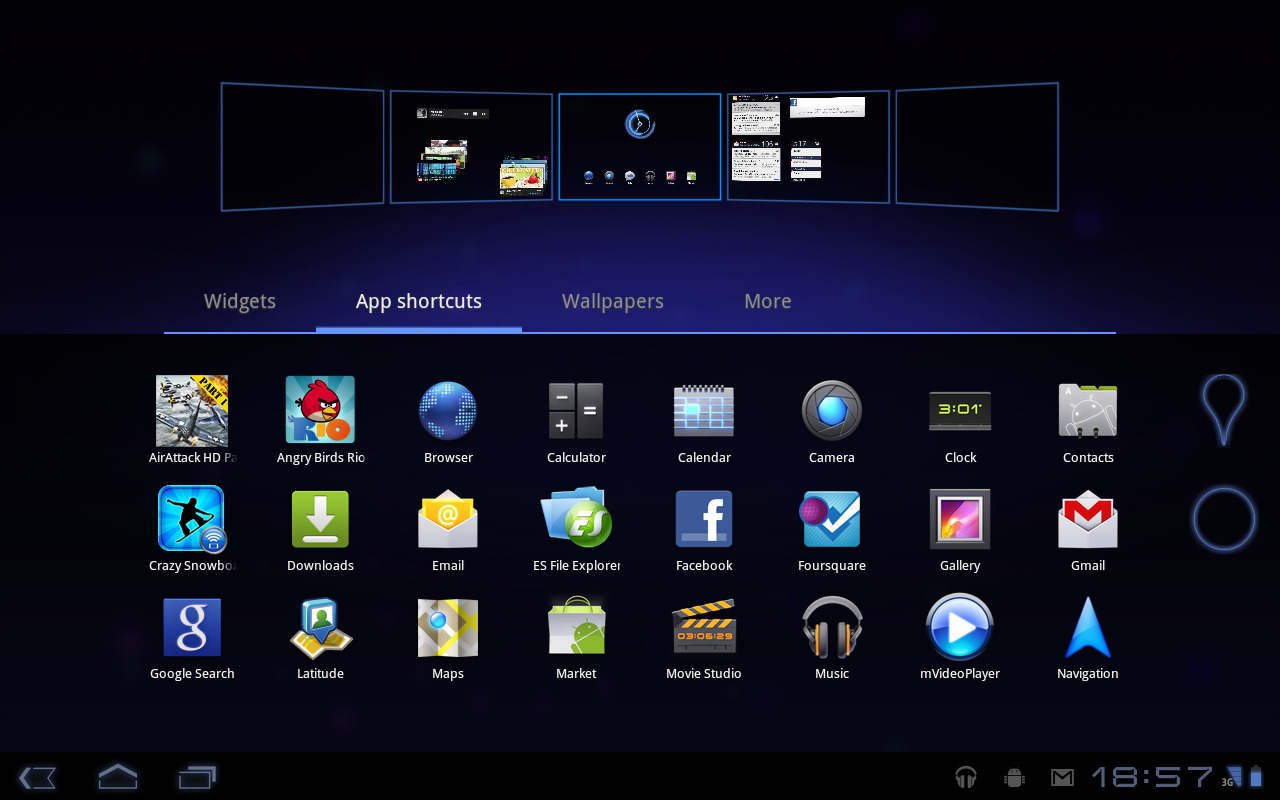Tap the battery status indicator
Image resolution: width=1280 pixels, height=800 pixels.
click(x=1256, y=776)
